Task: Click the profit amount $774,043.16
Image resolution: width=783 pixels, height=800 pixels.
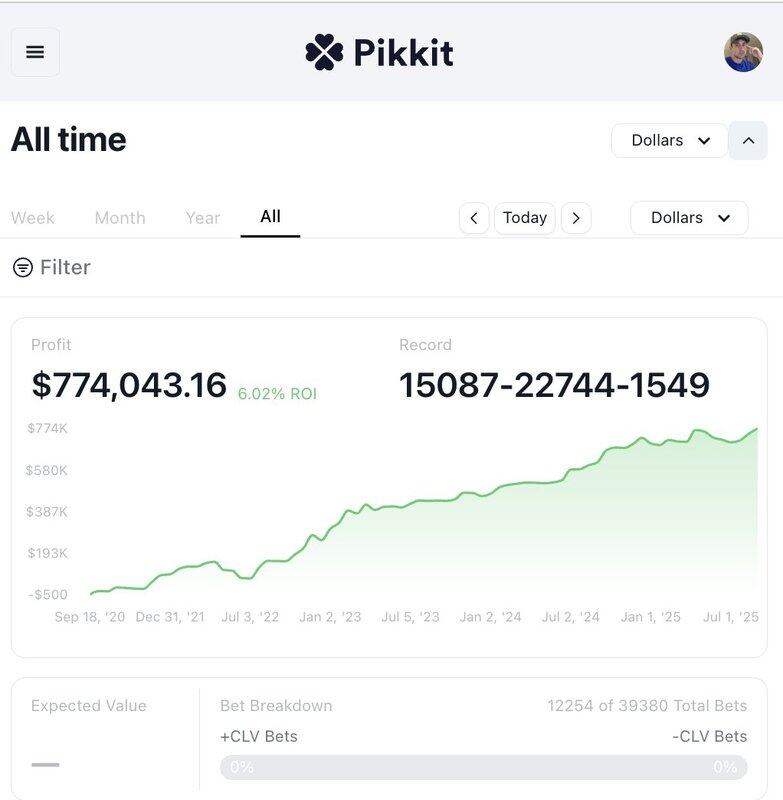Action: click(129, 385)
